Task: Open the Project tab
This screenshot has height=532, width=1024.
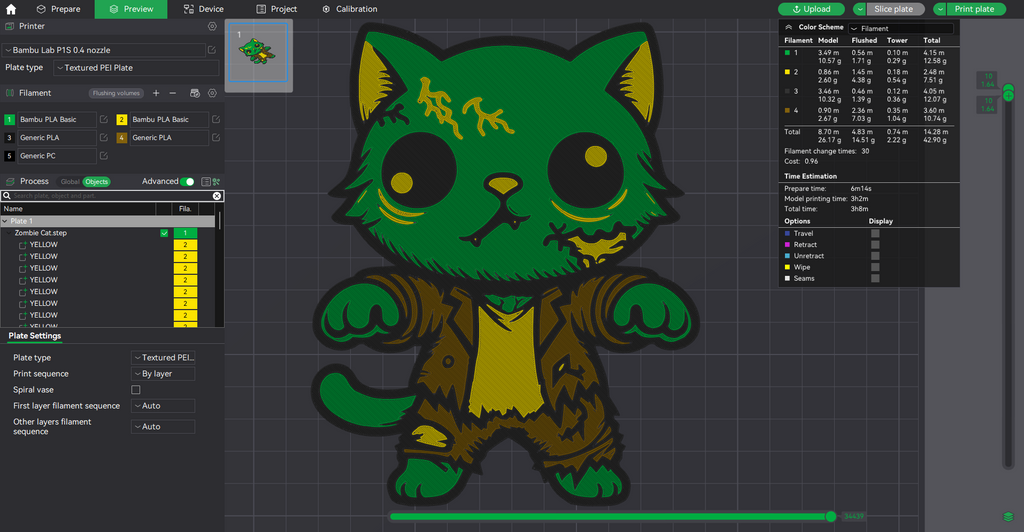Action: (x=276, y=9)
